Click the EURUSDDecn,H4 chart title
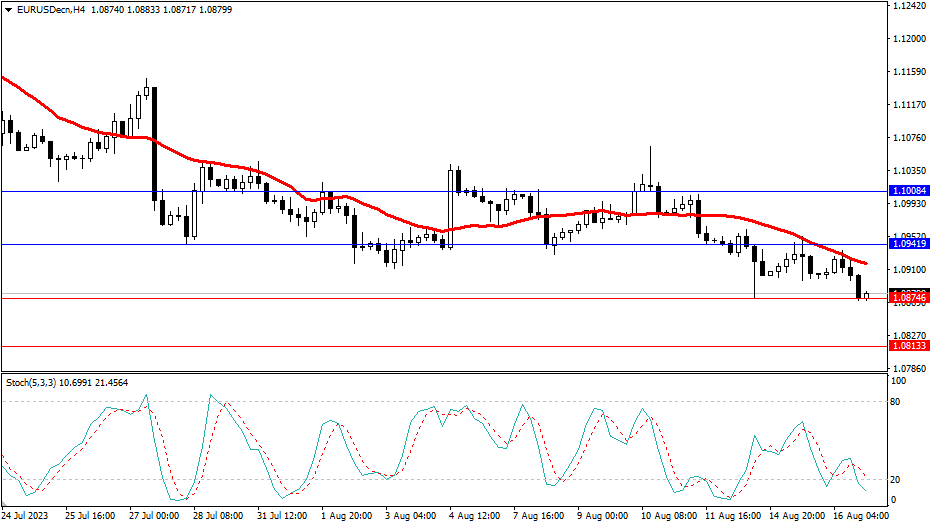933x527 pixels. (x=46, y=9)
